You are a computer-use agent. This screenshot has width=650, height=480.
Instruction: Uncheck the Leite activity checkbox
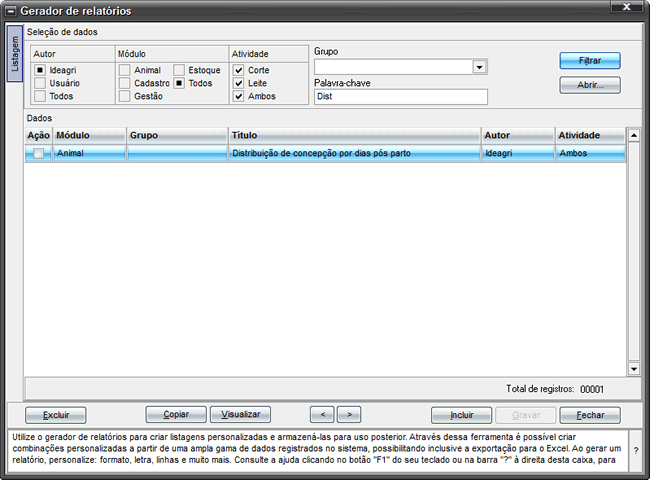[x=238, y=83]
